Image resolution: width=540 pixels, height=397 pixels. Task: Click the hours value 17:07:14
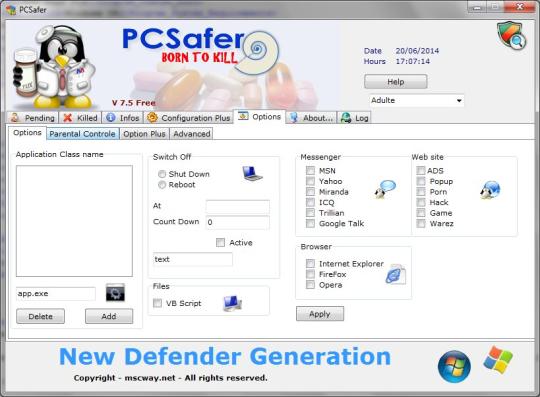pos(413,61)
